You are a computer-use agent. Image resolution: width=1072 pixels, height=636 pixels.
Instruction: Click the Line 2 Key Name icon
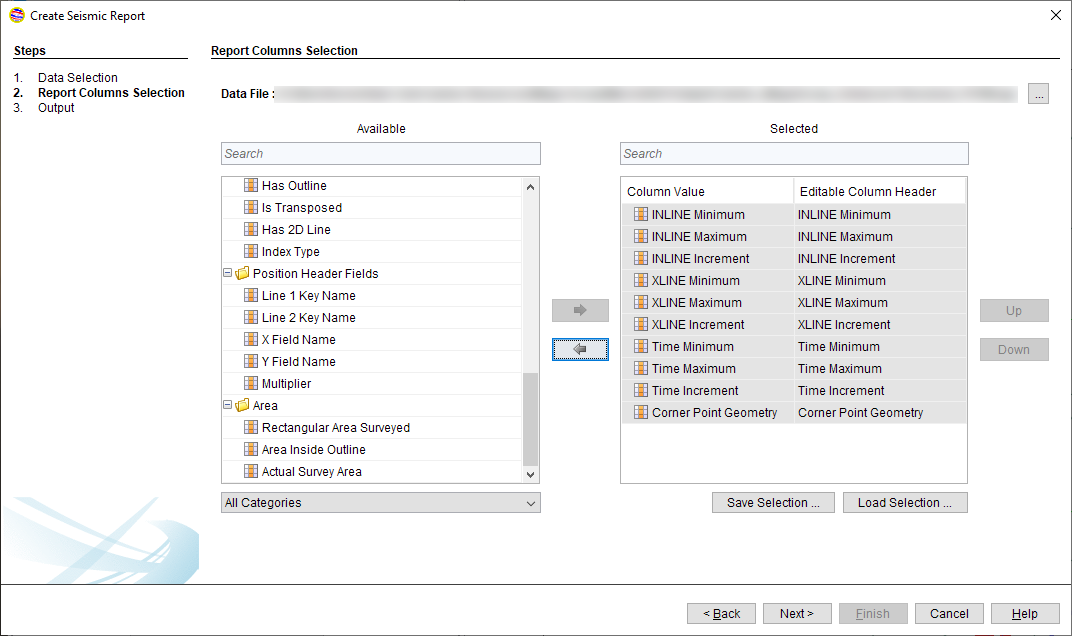251,317
